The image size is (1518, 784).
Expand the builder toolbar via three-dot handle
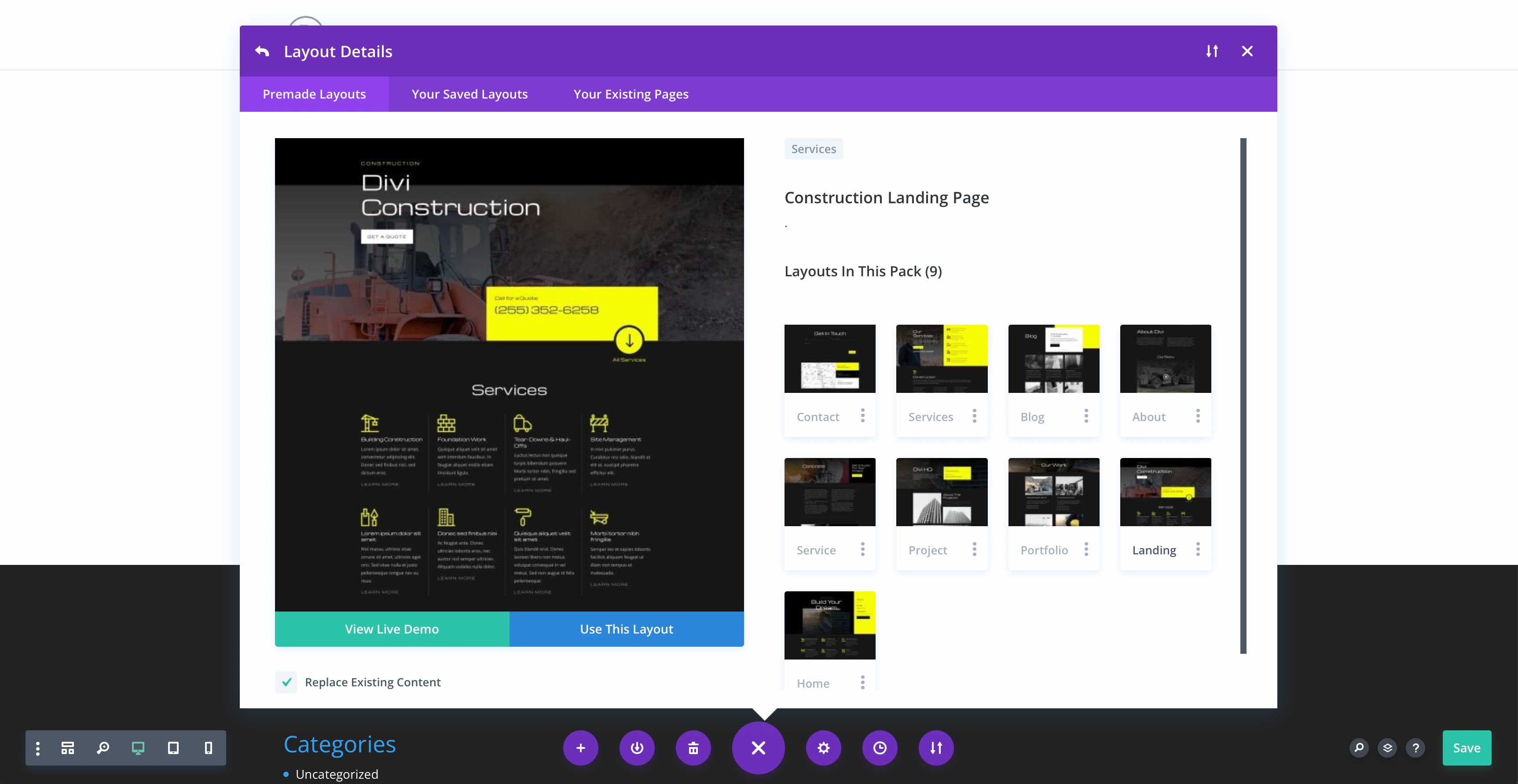click(38, 747)
